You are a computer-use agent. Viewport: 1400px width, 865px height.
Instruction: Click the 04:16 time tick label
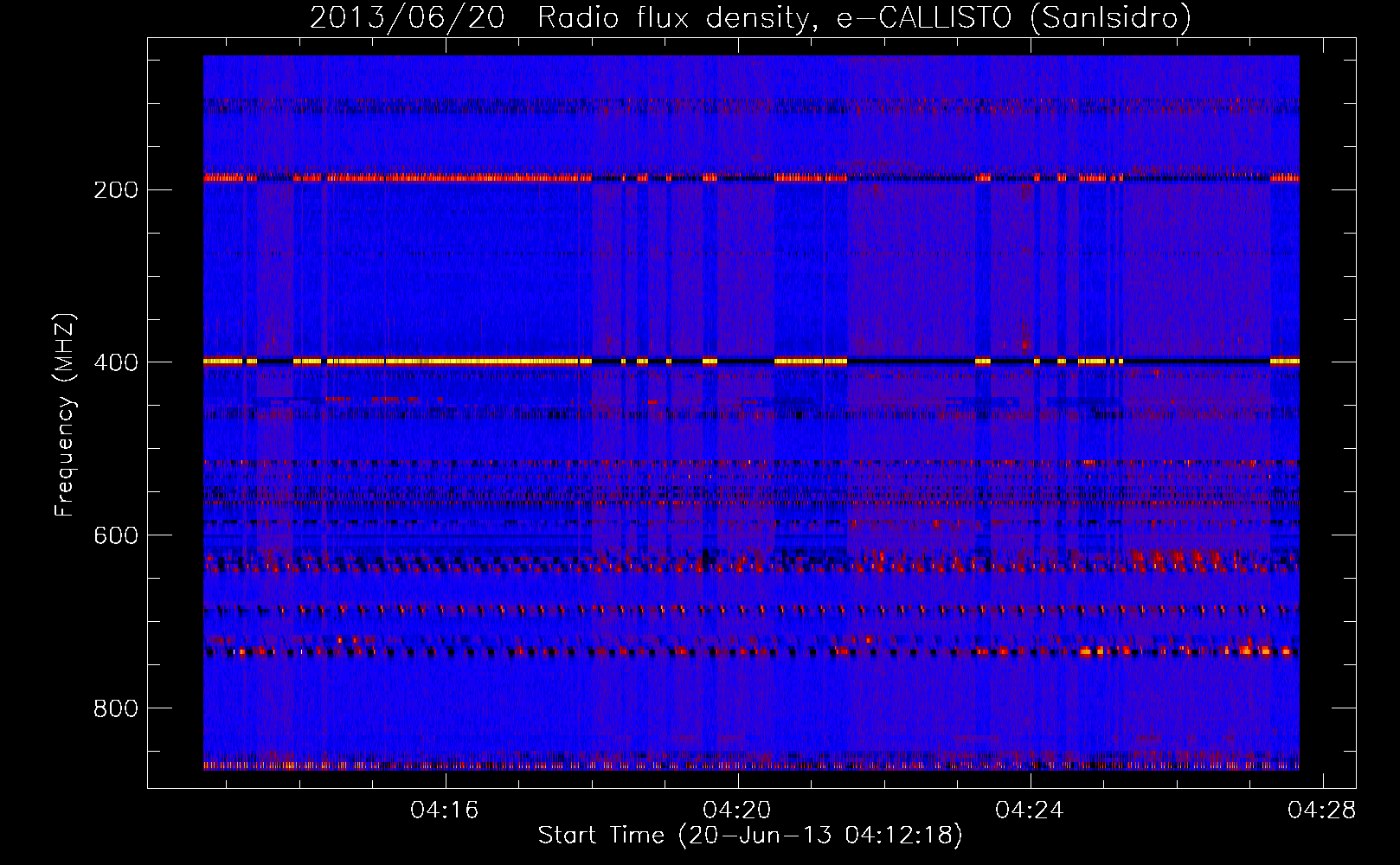[x=445, y=811]
